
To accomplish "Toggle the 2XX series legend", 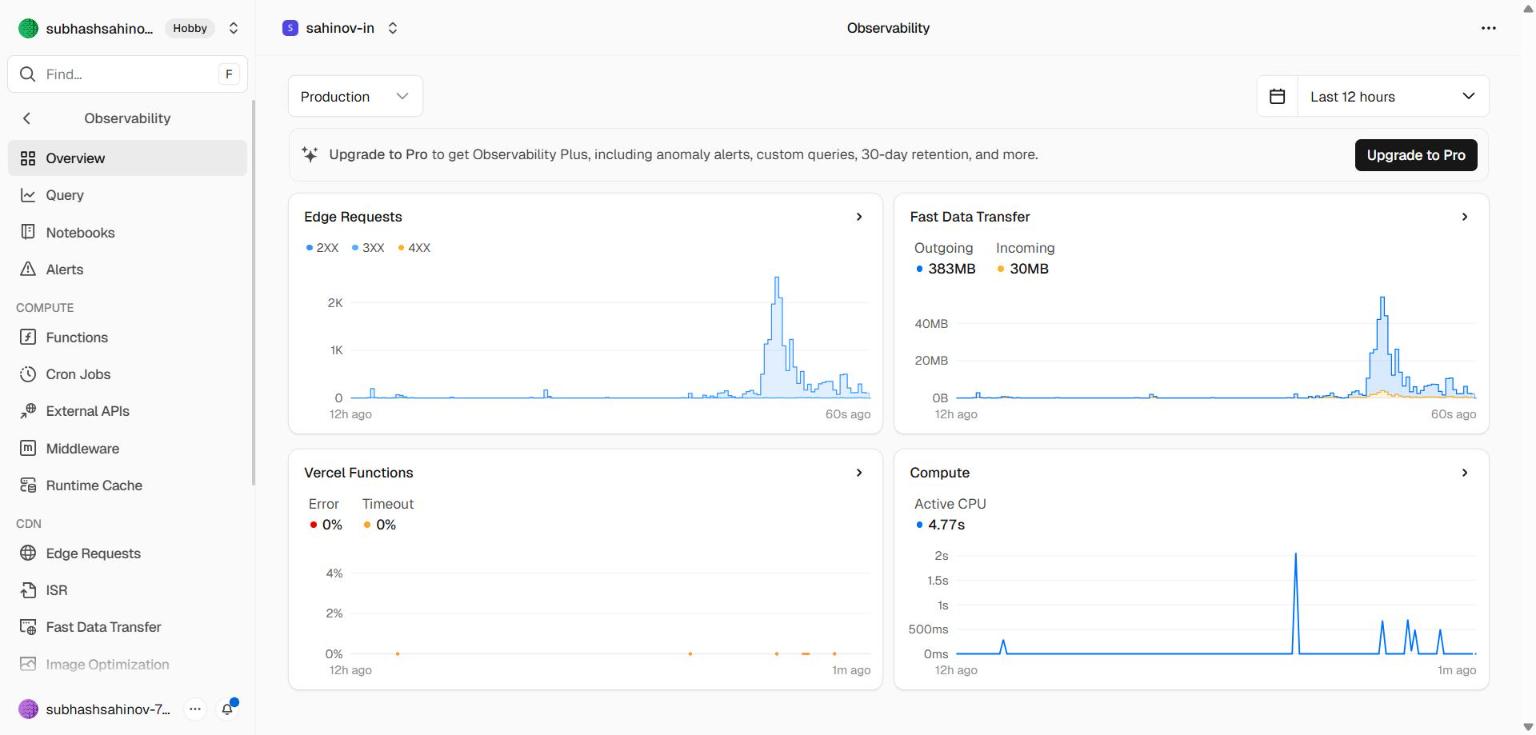I will pos(322,248).
